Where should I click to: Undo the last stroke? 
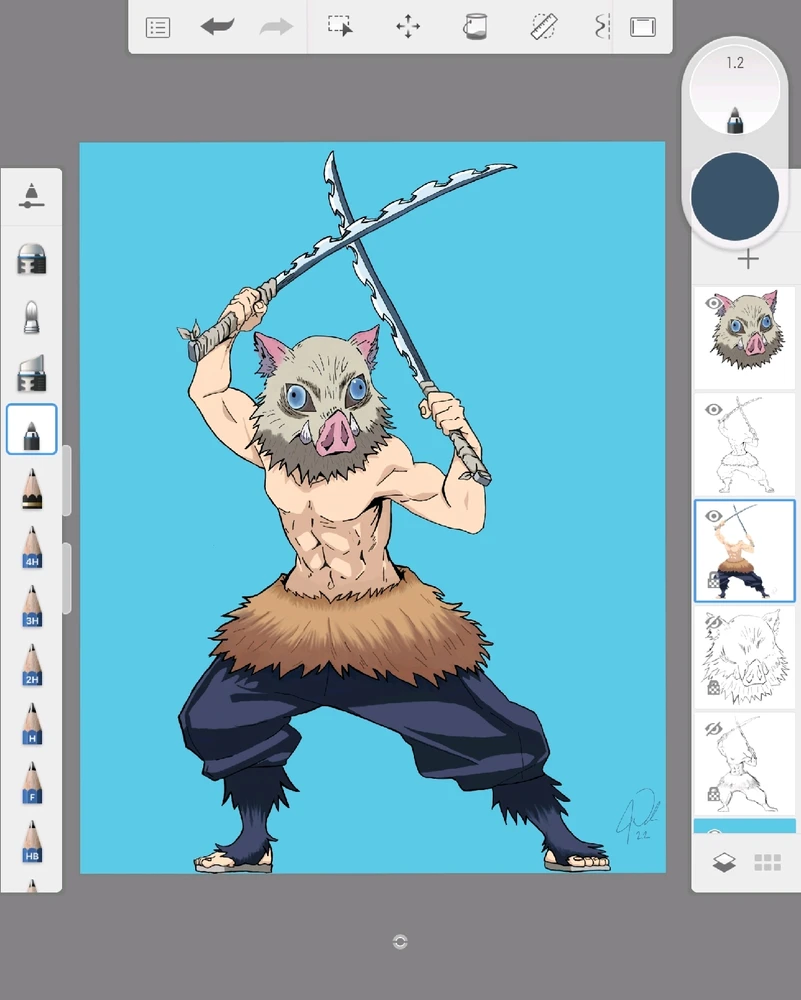(217, 27)
